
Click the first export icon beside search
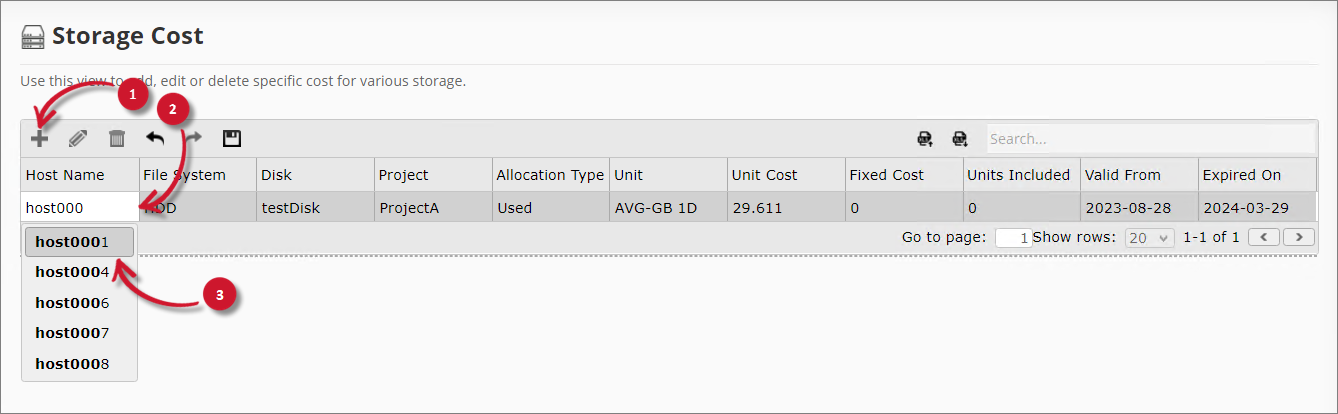[925, 139]
